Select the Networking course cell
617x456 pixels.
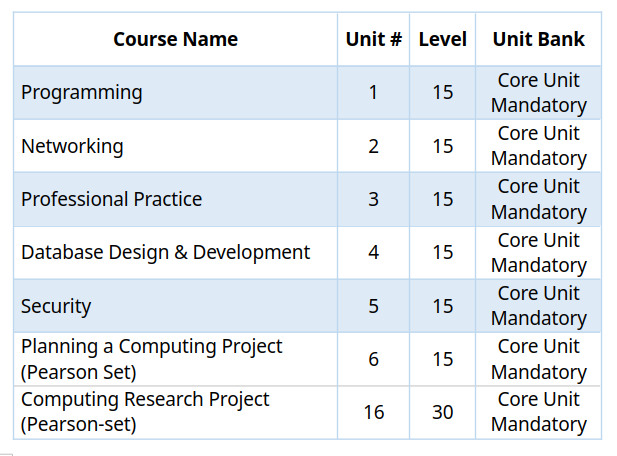click(175, 146)
